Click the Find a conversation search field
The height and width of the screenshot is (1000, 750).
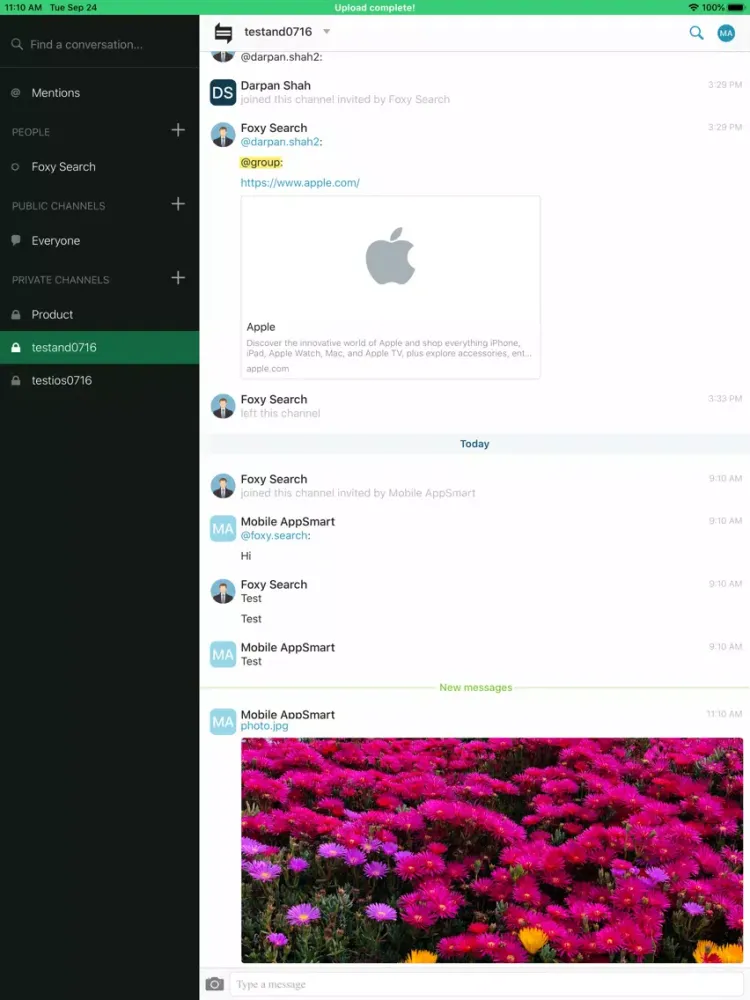[86, 45]
